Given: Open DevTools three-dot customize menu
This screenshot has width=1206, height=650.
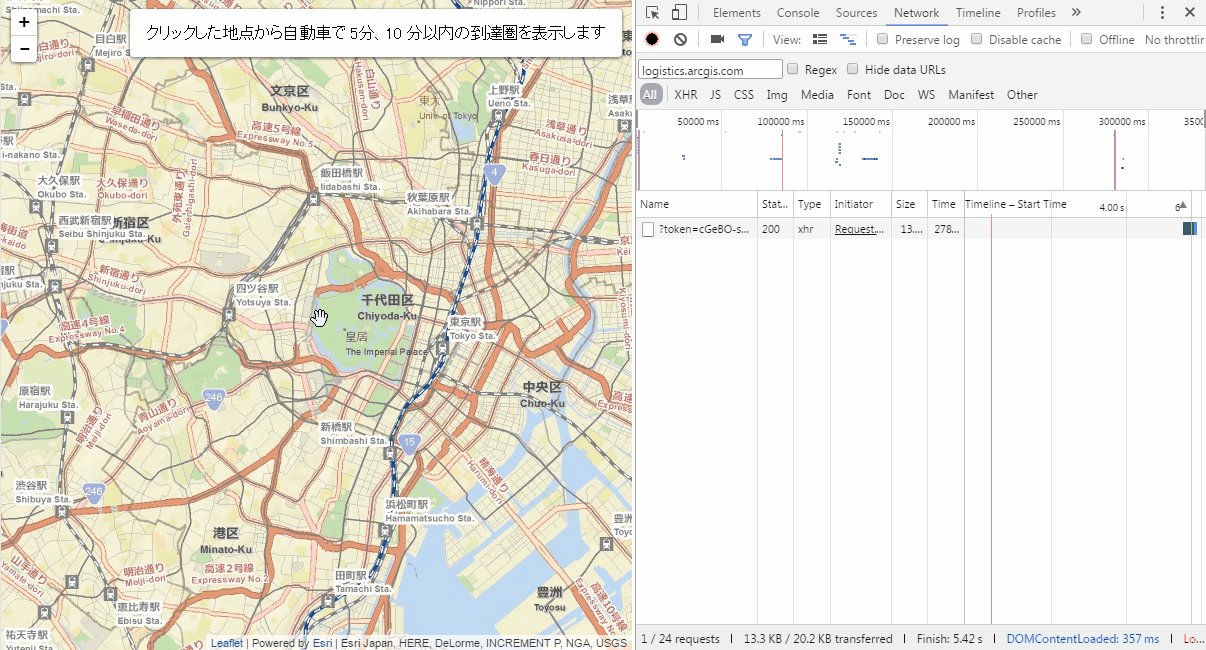Looking at the screenshot, I should [1162, 13].
